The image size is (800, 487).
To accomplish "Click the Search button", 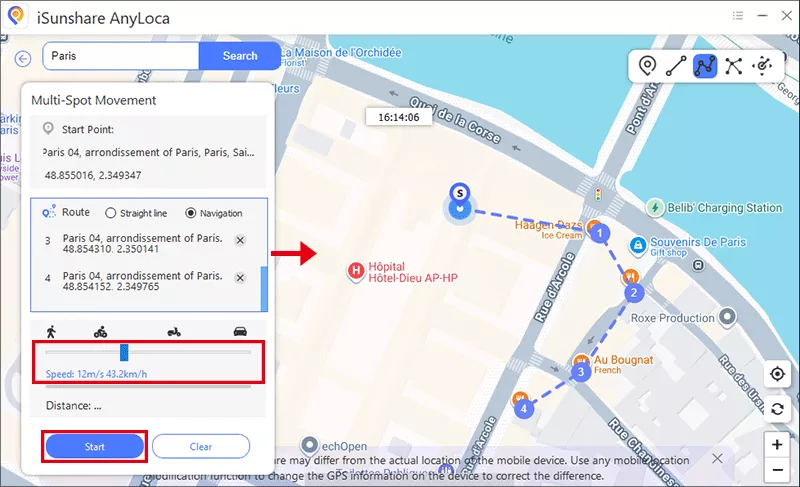I will coord(239,56).
